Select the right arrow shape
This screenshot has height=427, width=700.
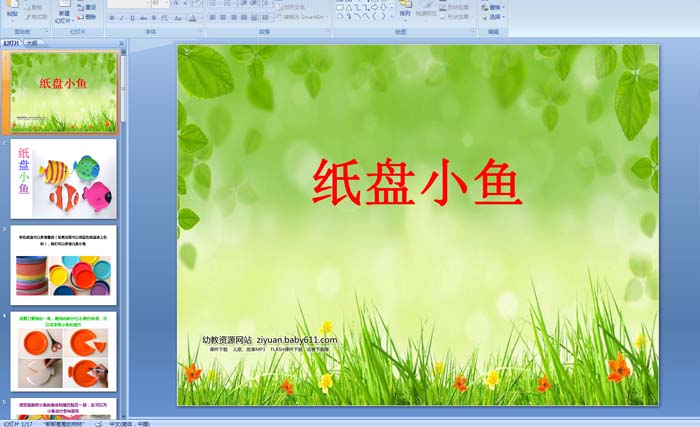375,8
